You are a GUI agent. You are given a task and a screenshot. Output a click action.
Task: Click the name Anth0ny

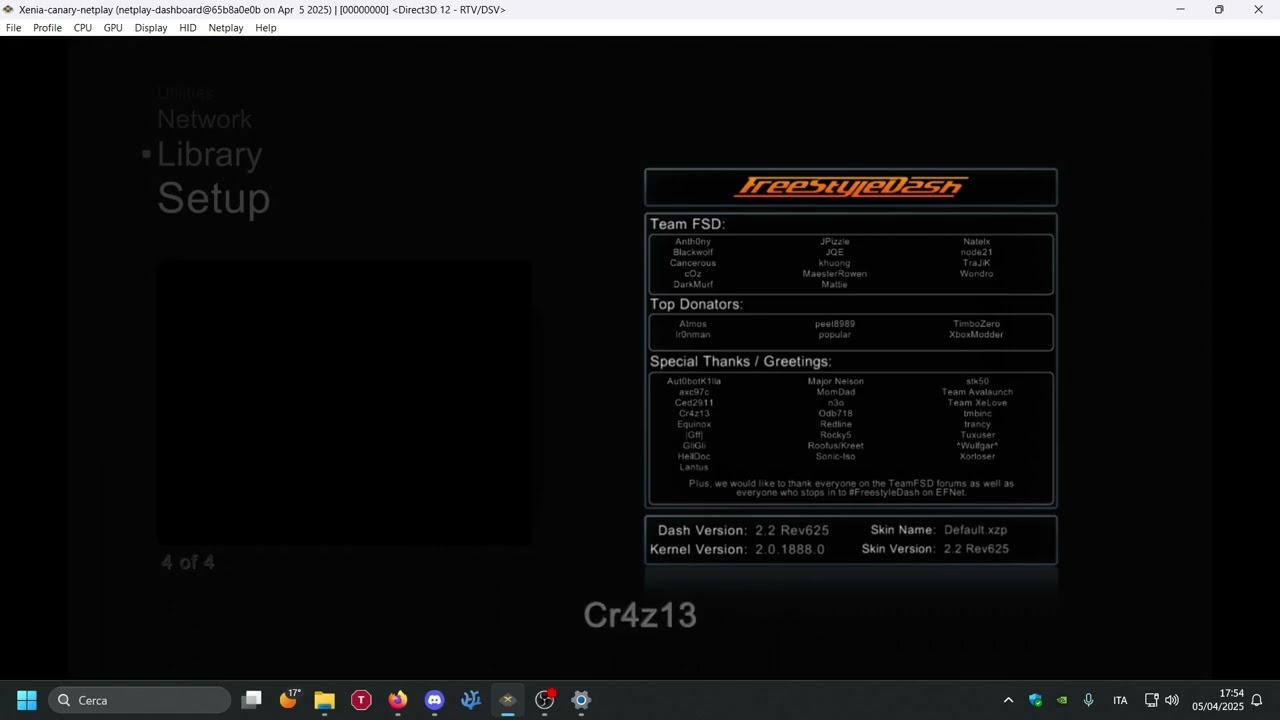693,242
